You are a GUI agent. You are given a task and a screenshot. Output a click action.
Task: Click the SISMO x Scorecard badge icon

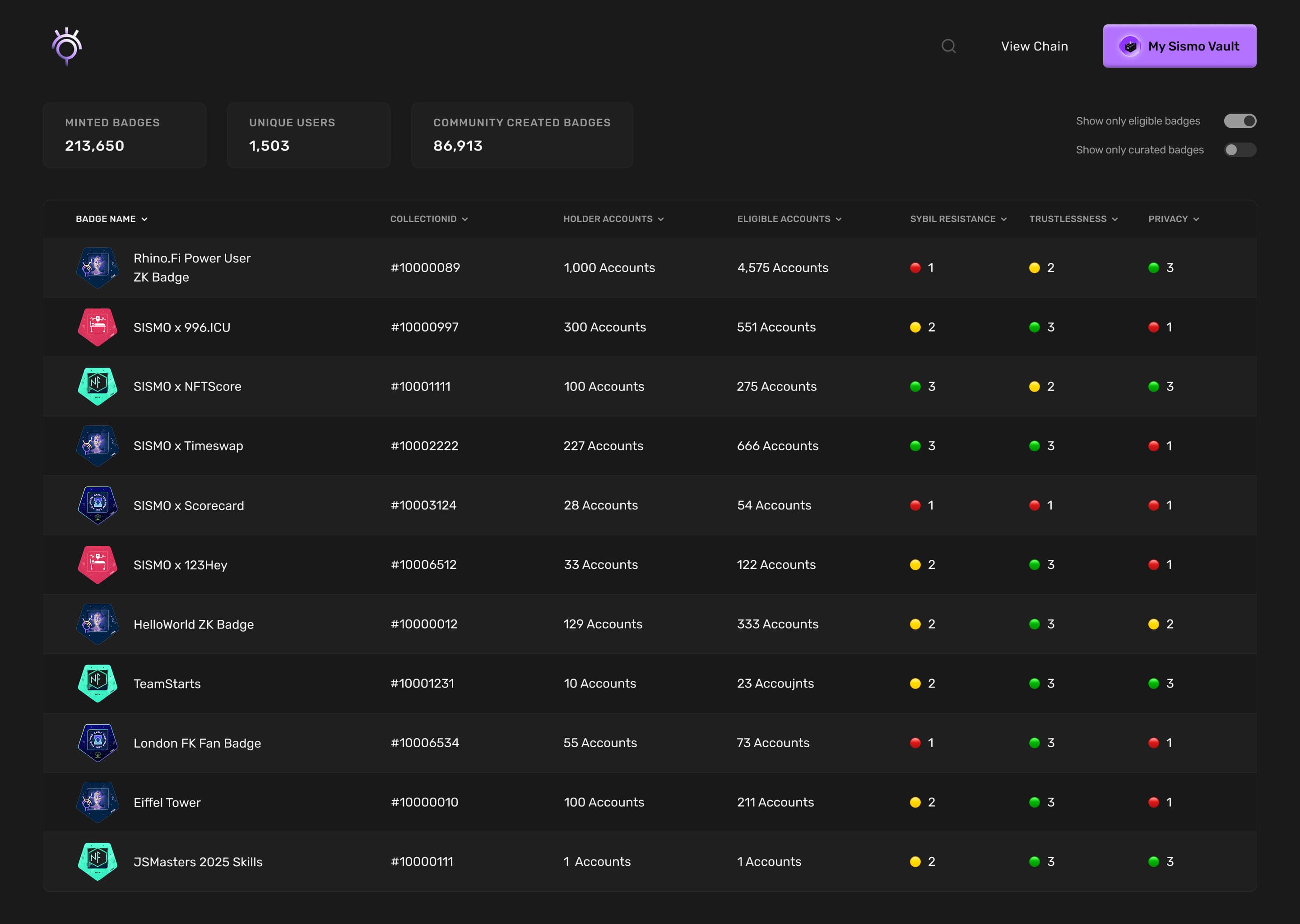point(97,505)
